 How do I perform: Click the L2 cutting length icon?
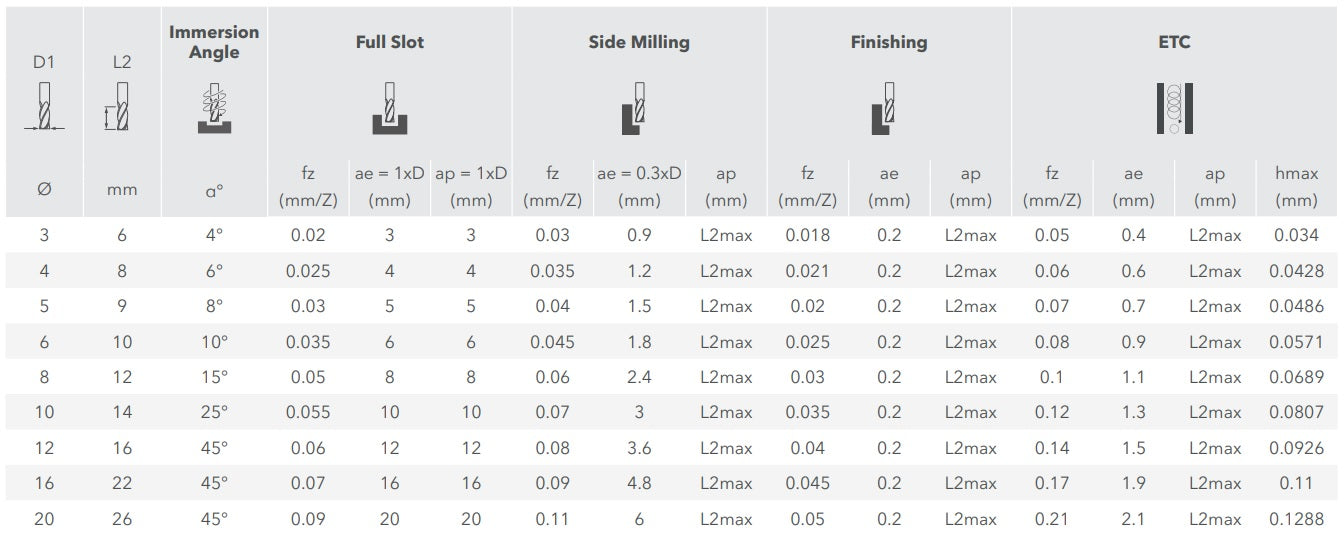coord(118,108)
